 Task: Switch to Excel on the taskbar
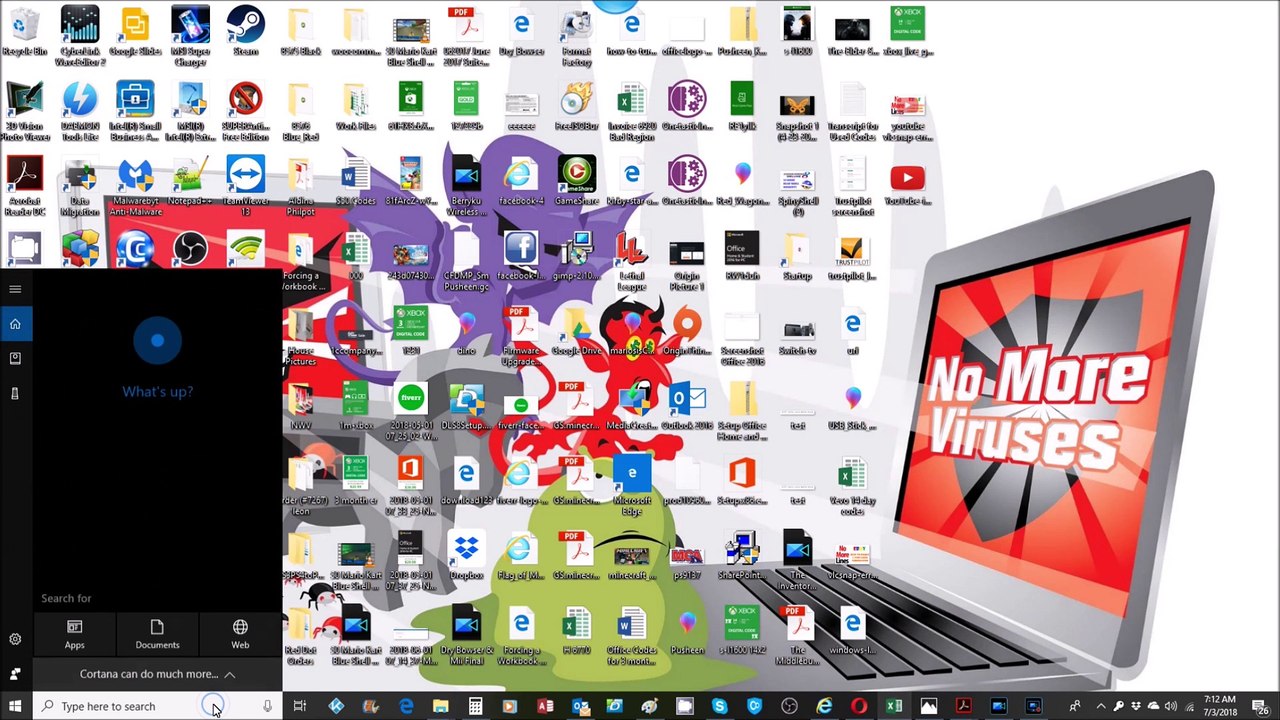pos(894,706)
